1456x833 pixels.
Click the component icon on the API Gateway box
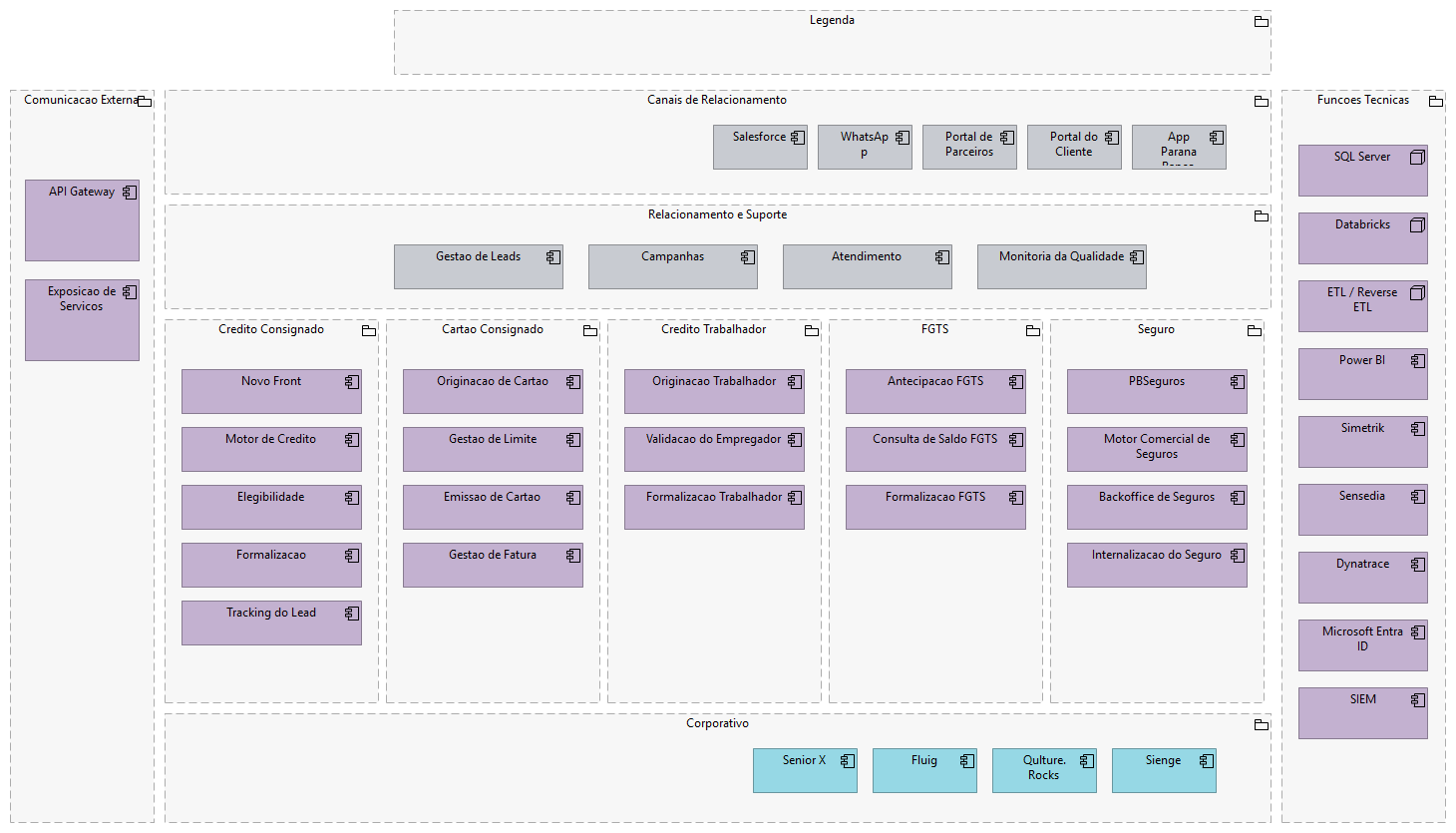(130, 193)
